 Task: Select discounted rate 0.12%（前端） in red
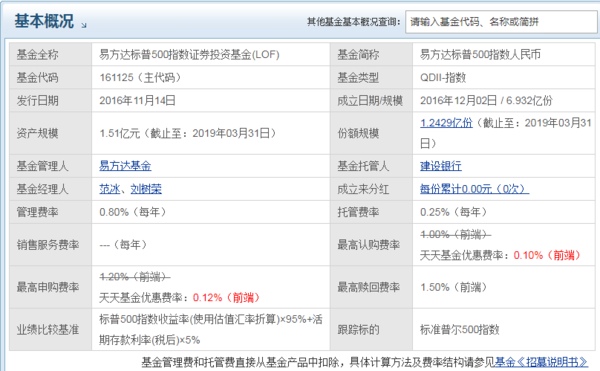coord(227,298)
